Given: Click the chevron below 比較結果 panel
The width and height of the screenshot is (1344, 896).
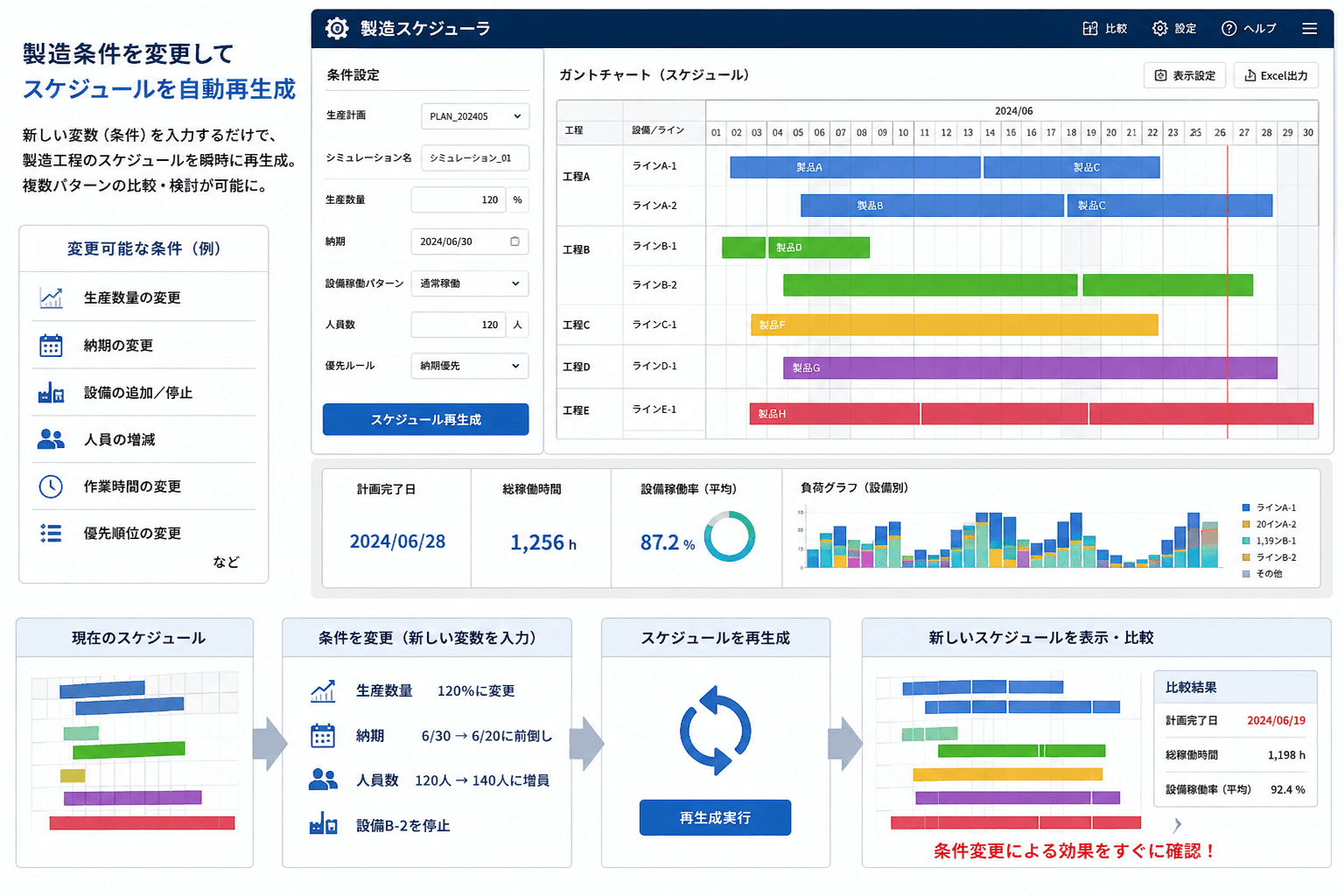Looking at the screenshot, I should point(1177,824).
